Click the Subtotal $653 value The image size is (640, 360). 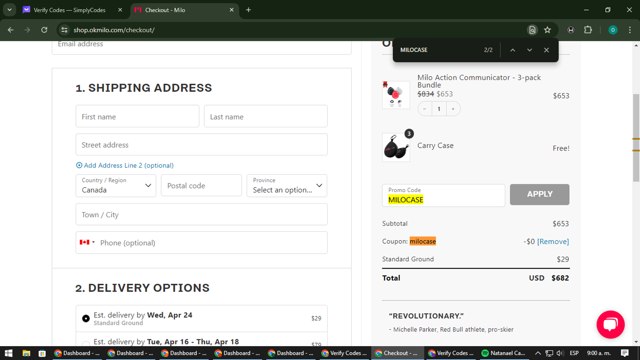coord(560,224)
